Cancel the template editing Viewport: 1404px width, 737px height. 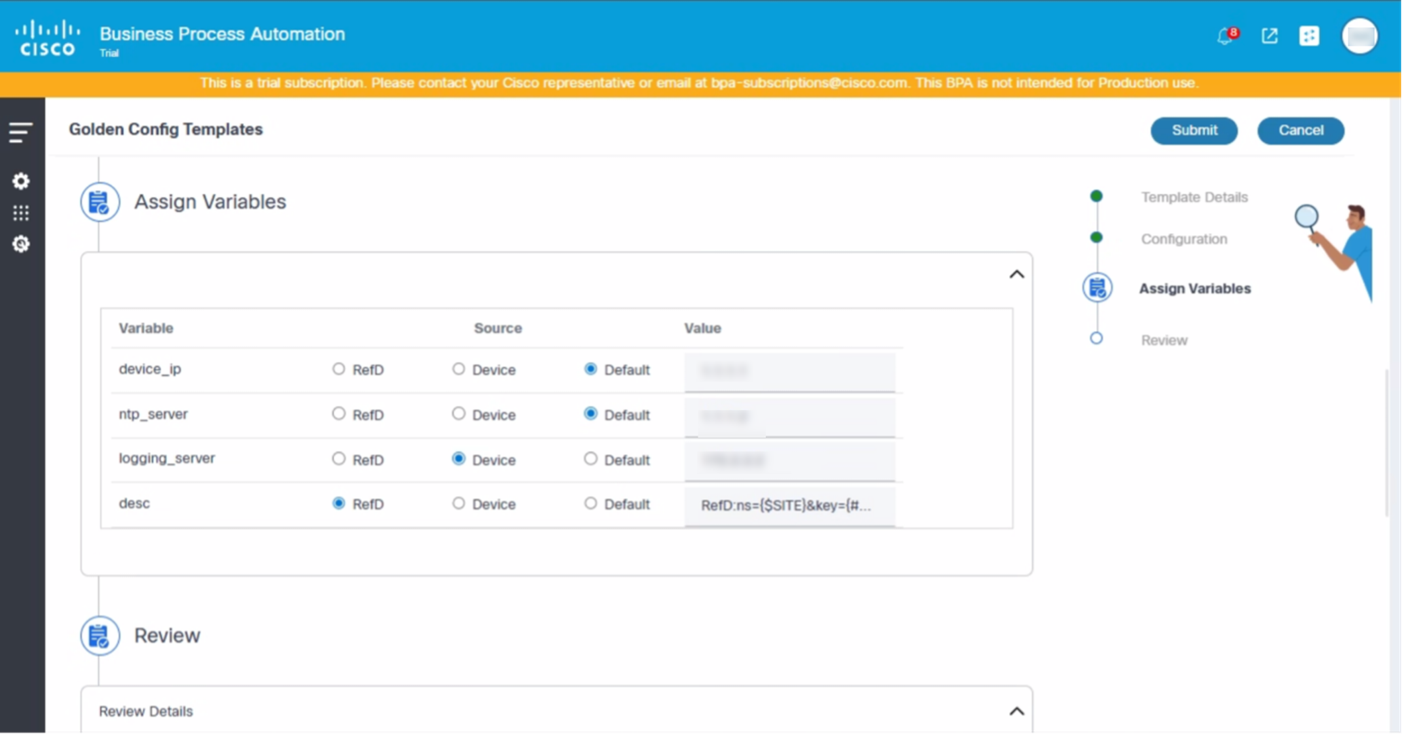pos(1301,130)
